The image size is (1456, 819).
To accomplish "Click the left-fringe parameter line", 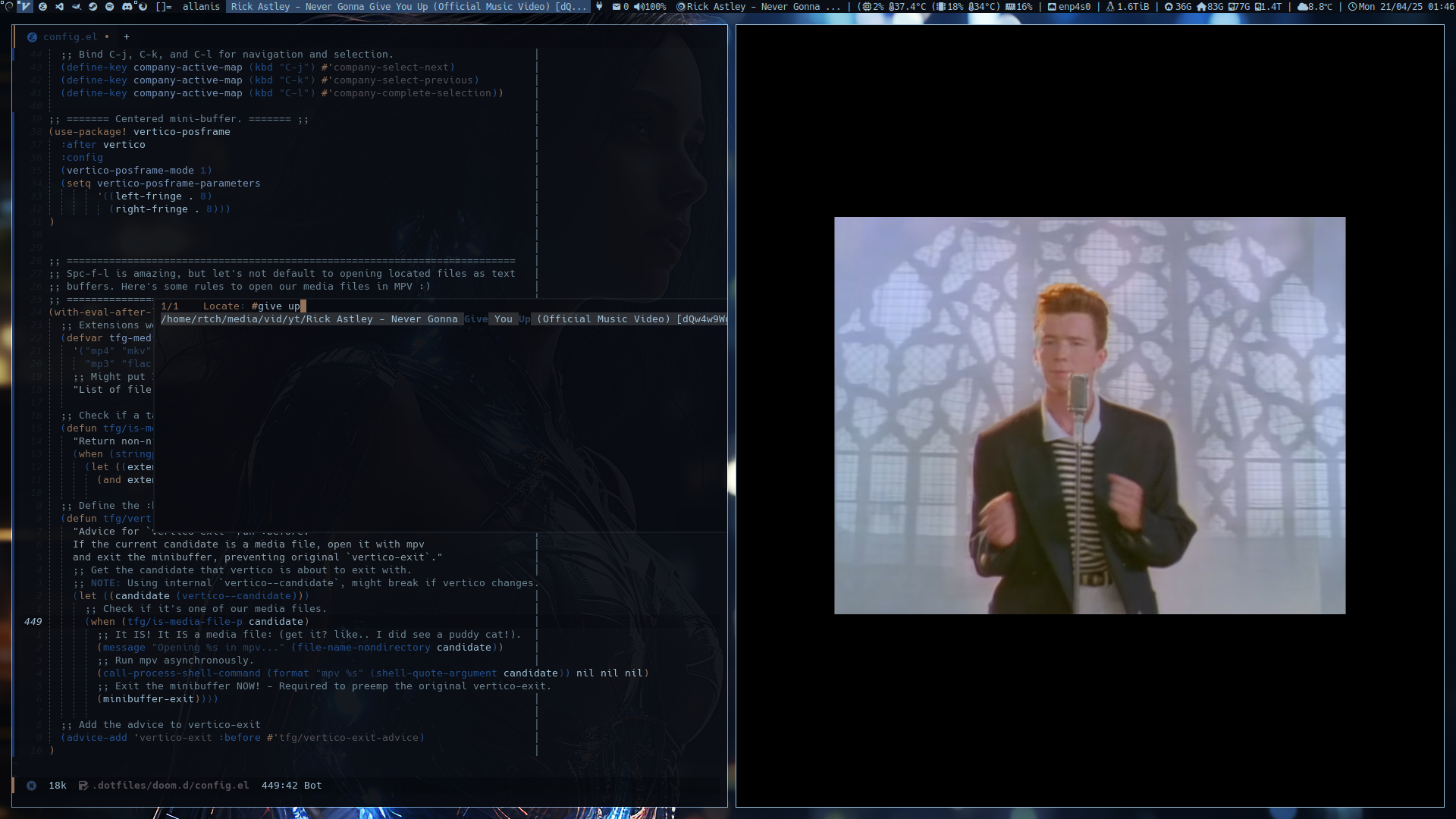I will click(155, 196).
